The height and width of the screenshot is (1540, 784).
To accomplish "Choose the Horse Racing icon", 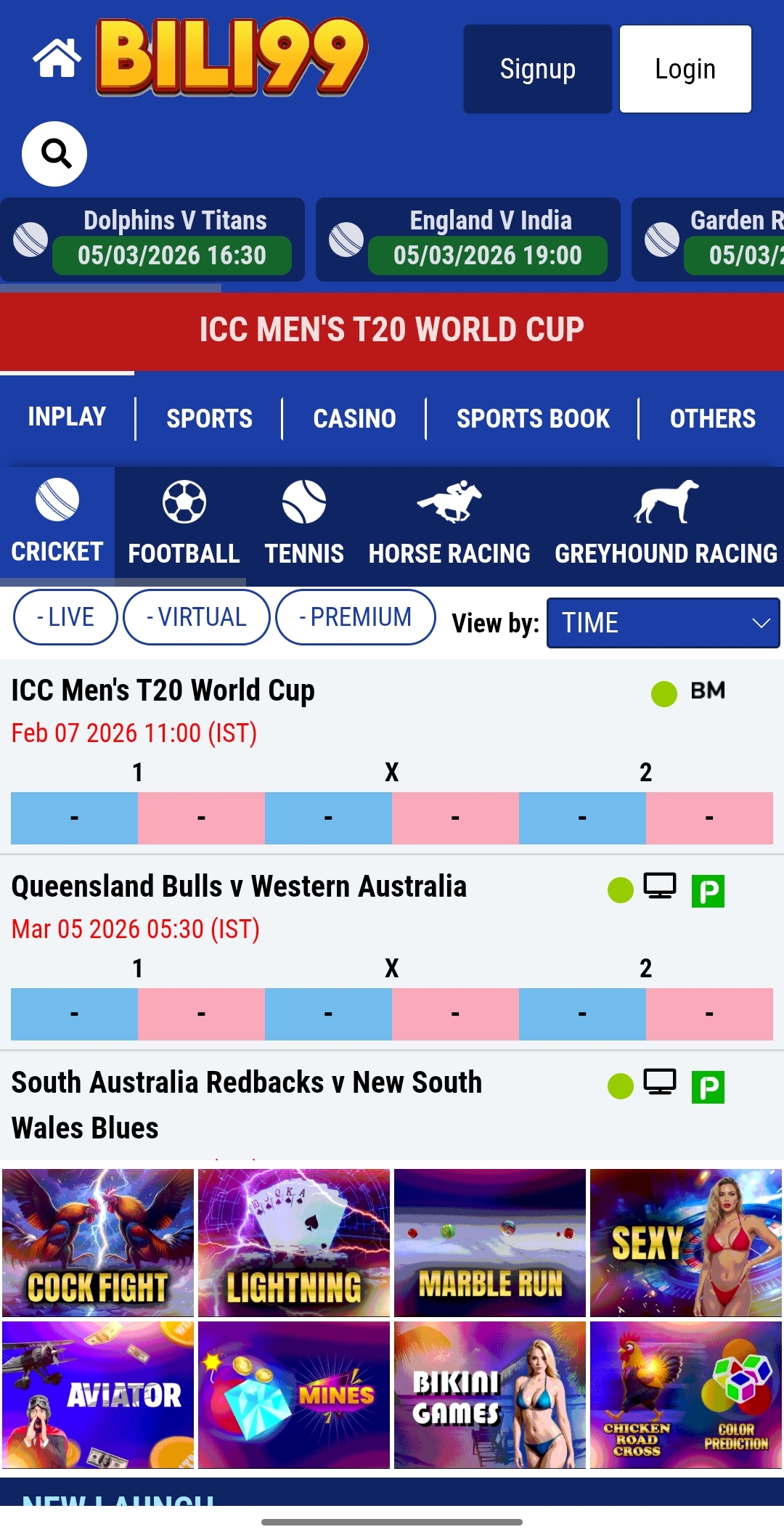I will 449,502.
